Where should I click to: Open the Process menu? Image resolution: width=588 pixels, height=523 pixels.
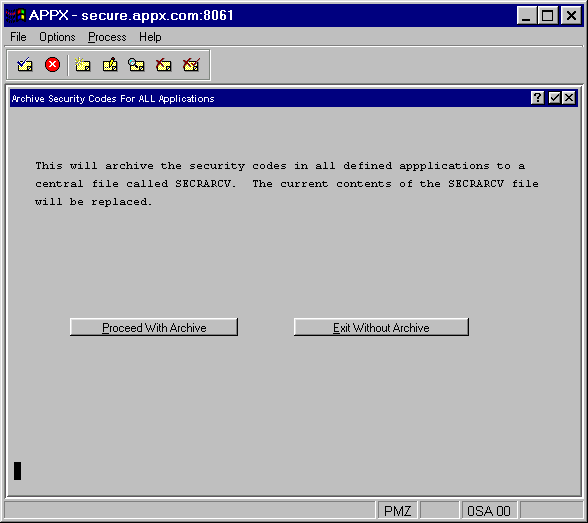coord(107,37)
